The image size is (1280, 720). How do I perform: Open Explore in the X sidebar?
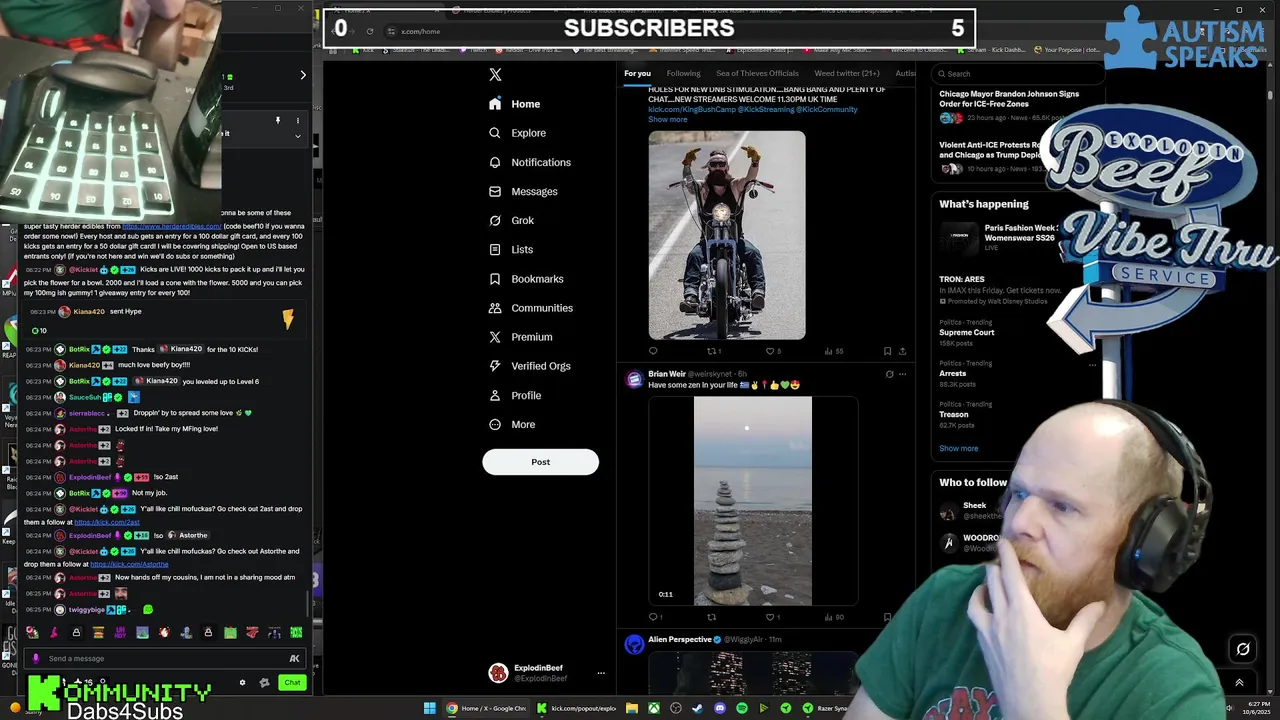coord(517,133)
